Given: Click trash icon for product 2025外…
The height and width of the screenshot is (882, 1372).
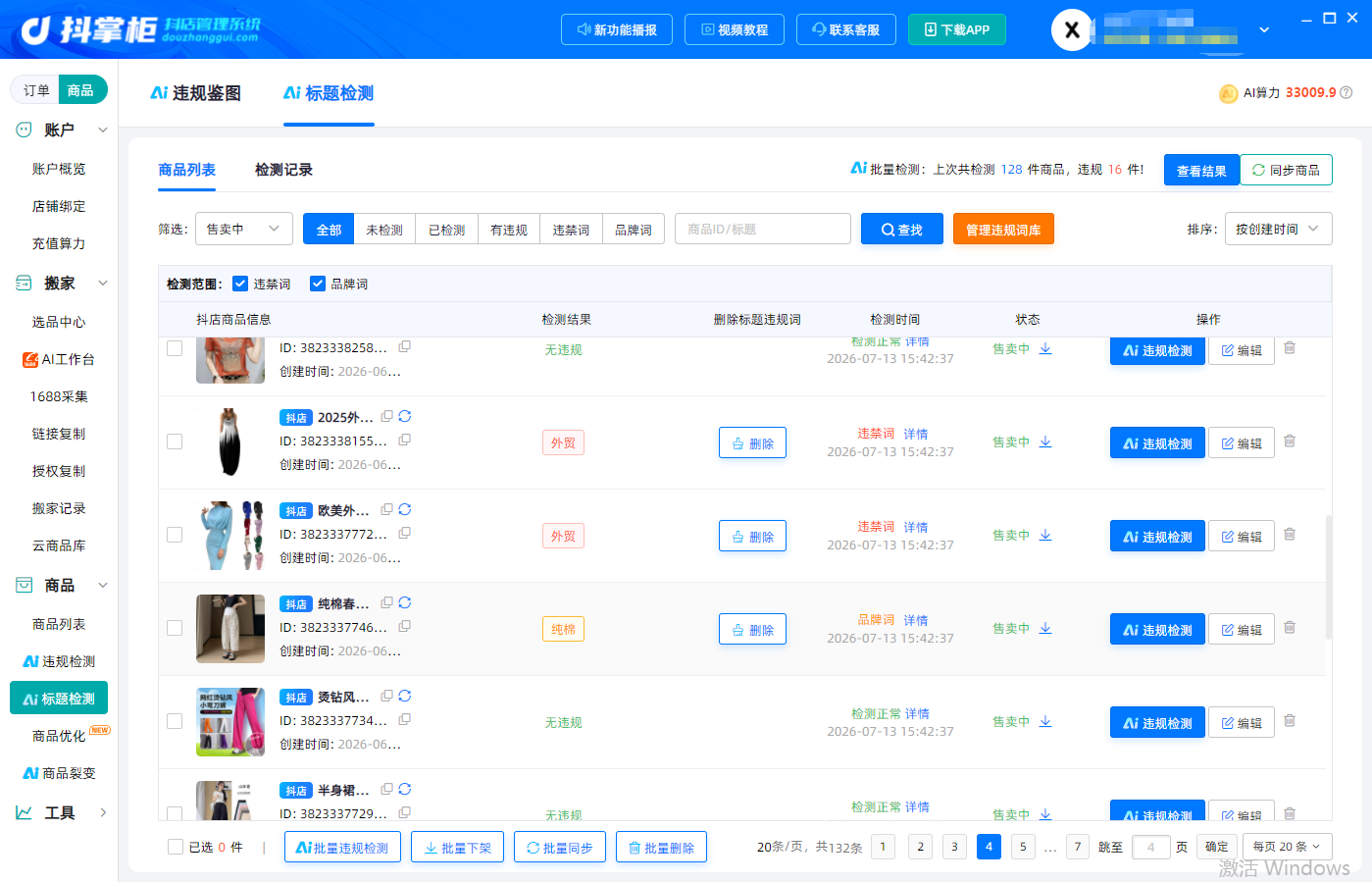Looking at the screenshot, I should pyautogui.click(x=1290, y=441).
